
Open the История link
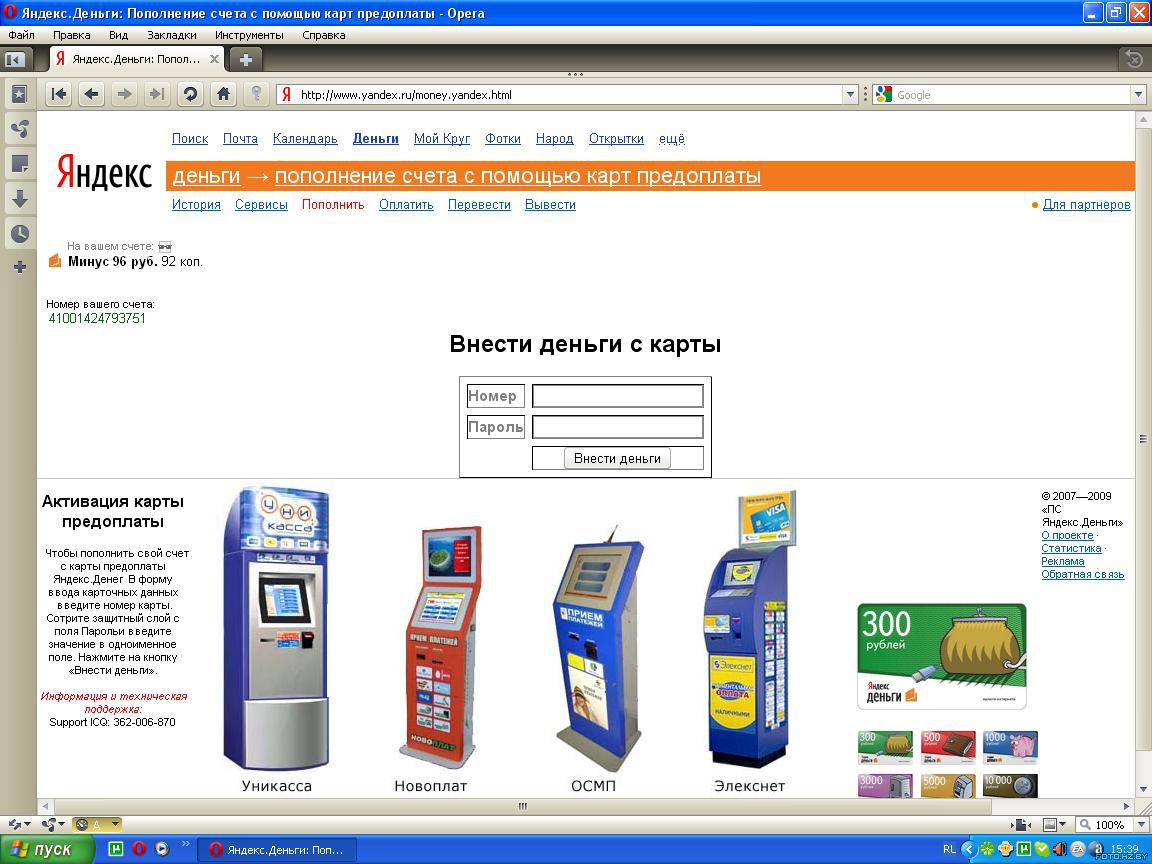click(x=196, y=204)
